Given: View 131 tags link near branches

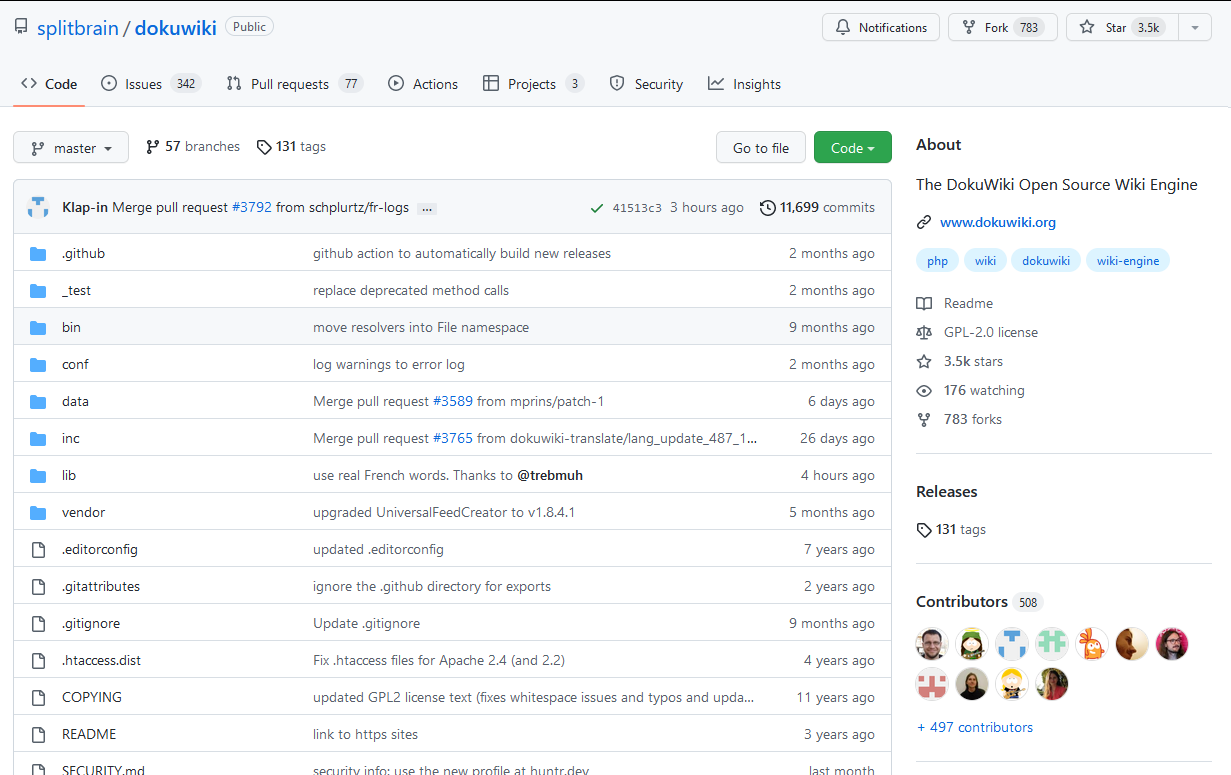Looking at the screenshot, I should point(291,147).
